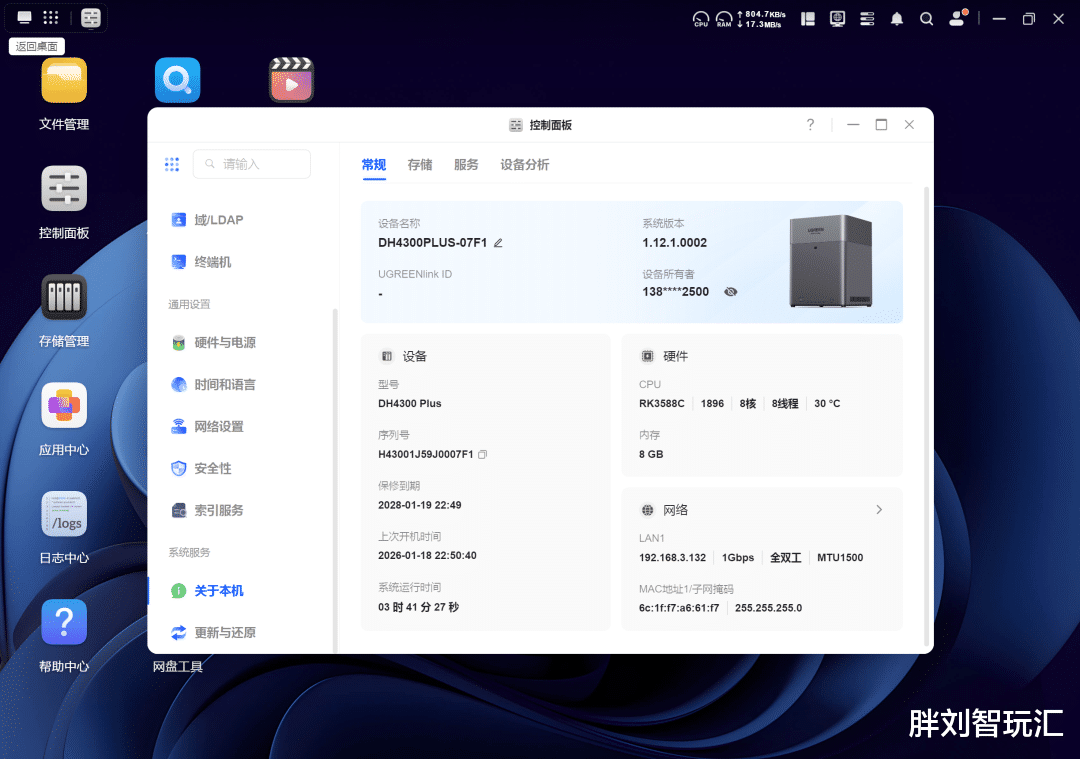Image resolution: width=1080 pixels, height=759 pixels.
Task: Open the sidebar panel icon in top bar
Action: click(808, 19)
